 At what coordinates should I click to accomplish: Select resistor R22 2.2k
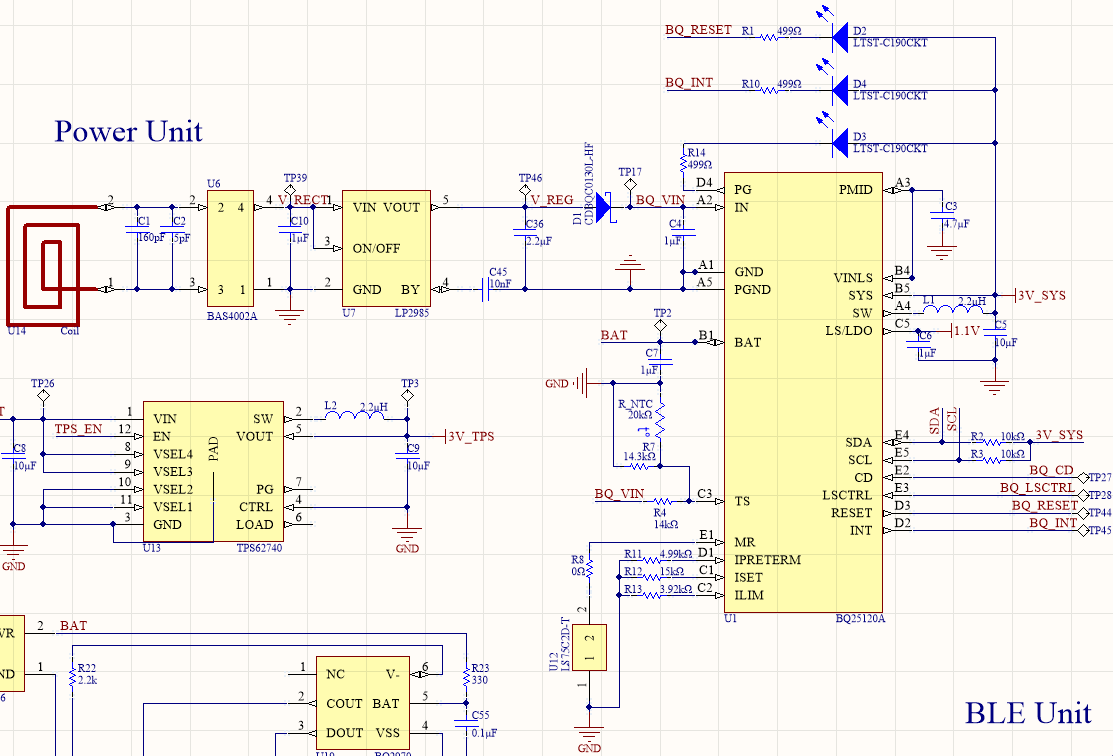pos(72,678)
